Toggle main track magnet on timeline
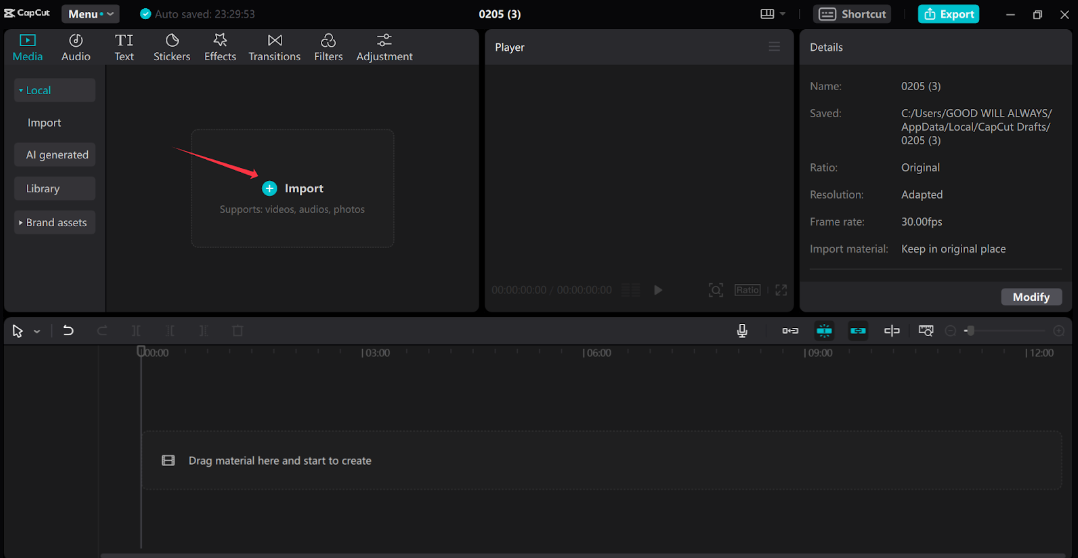The height and width of the screenshot is (558, 1078). pyautogui.click(x=790, y=330)
